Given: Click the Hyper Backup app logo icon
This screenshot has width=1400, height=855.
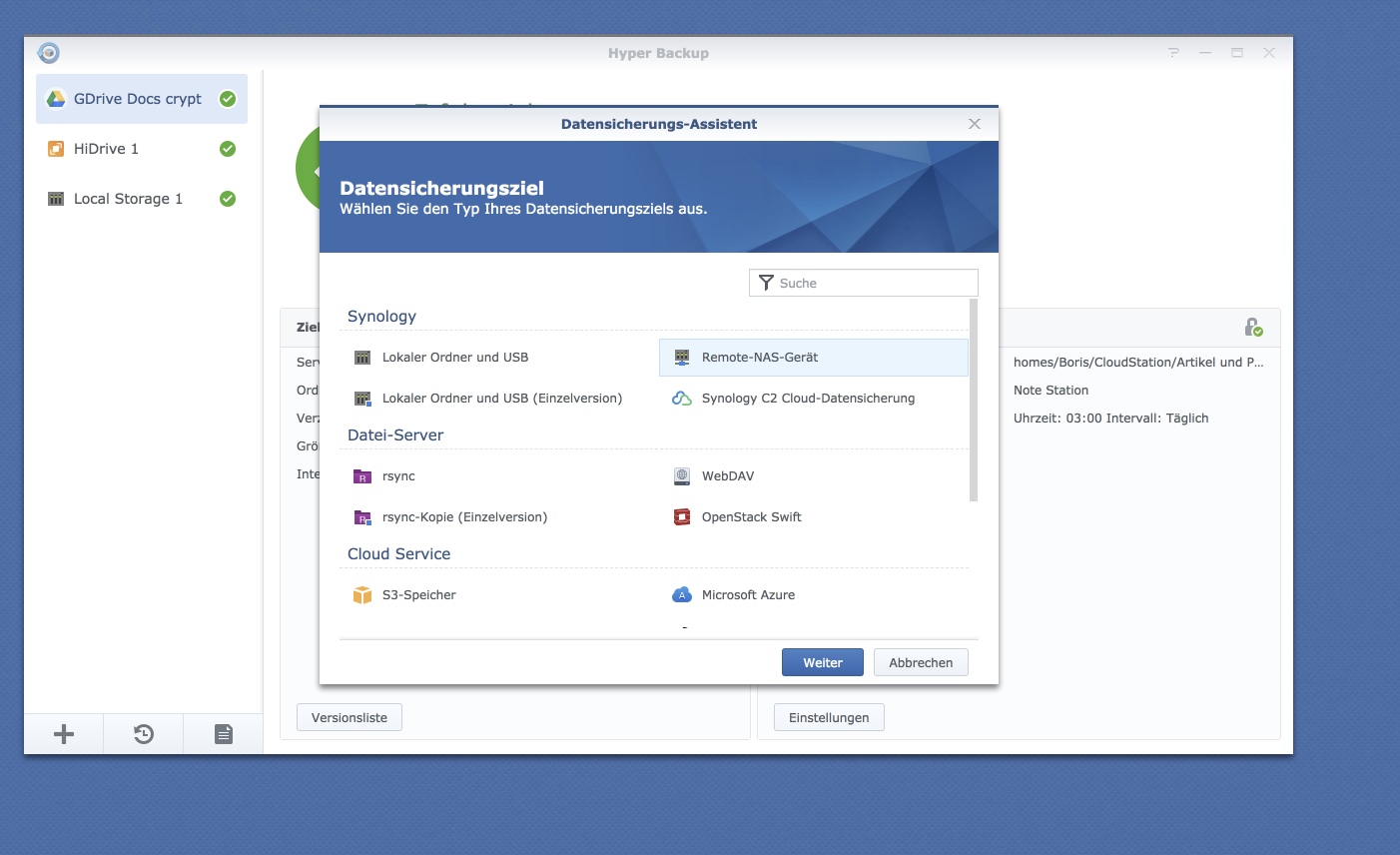Looking at the screenshot, I should point(48,53).
